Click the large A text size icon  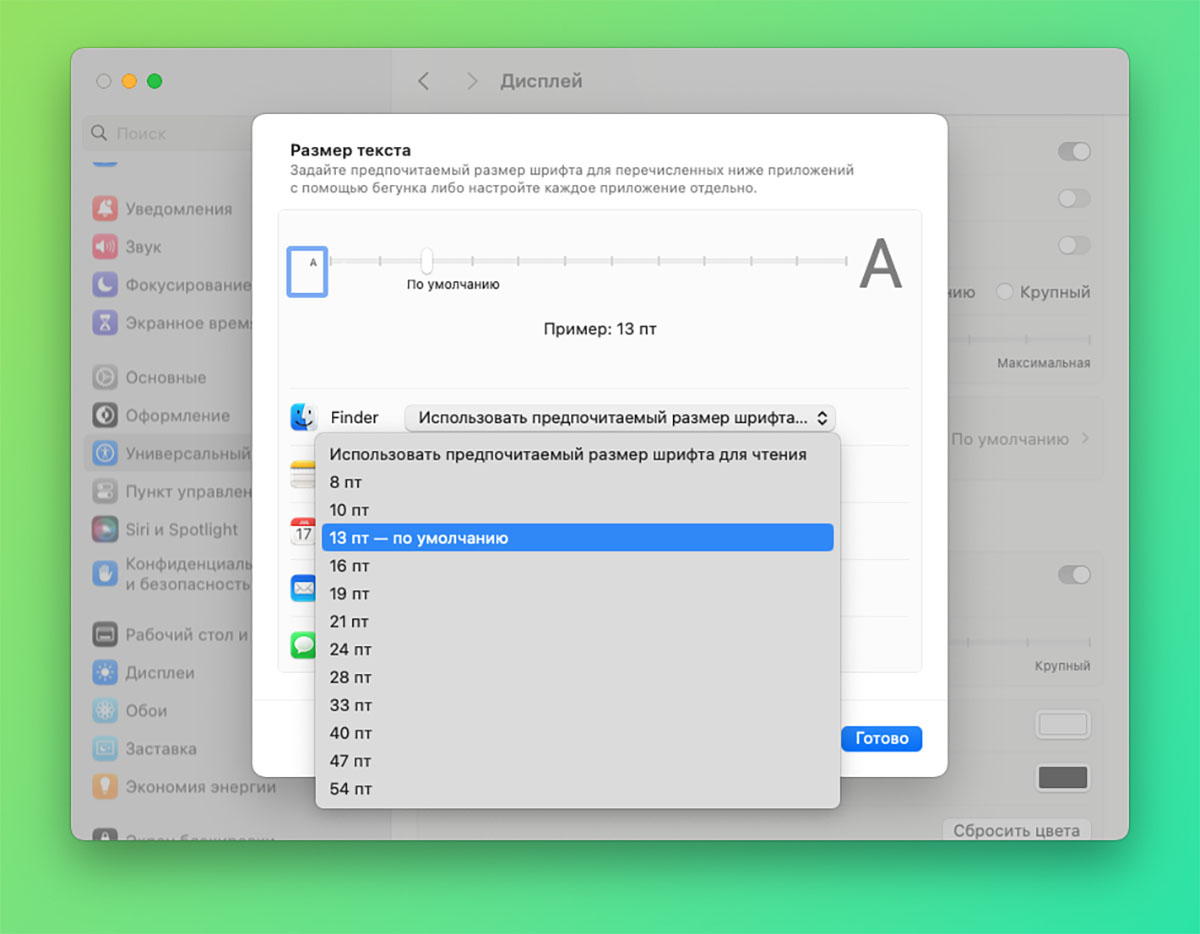click(881, 264)
